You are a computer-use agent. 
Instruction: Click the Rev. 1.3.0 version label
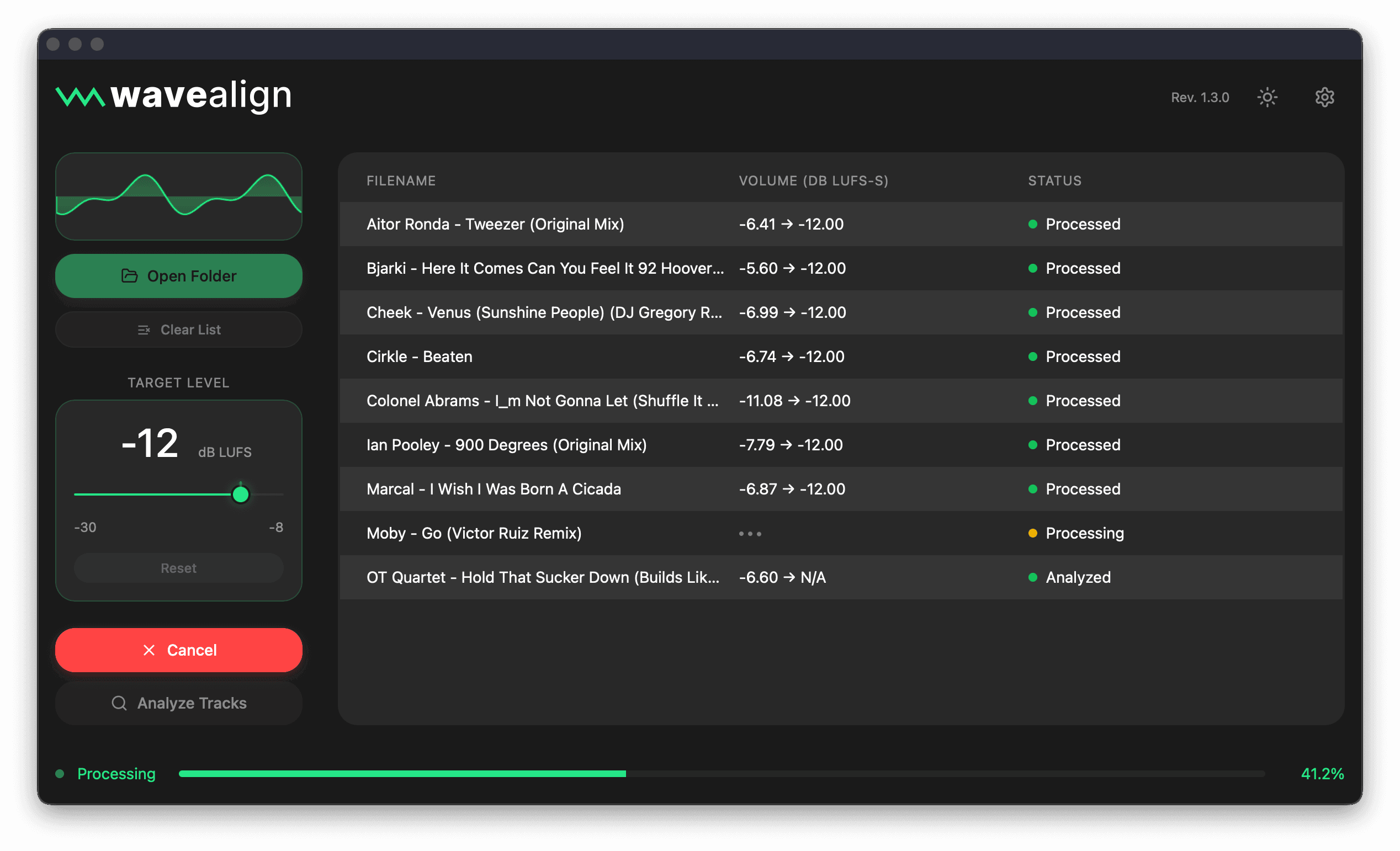(1200, 98)
